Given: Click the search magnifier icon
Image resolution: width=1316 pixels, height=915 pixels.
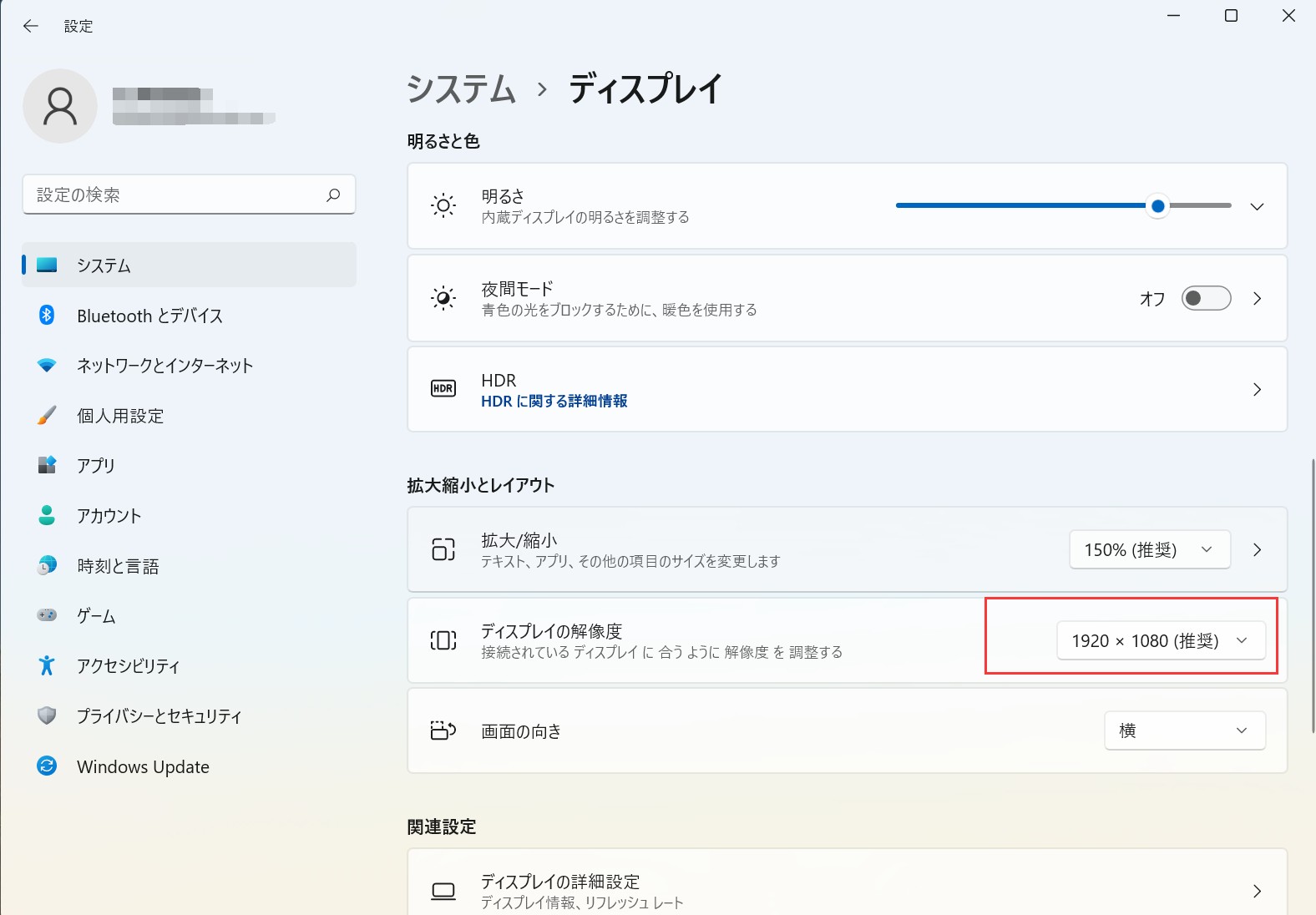Looking at the screenshot, I should 333,195.
